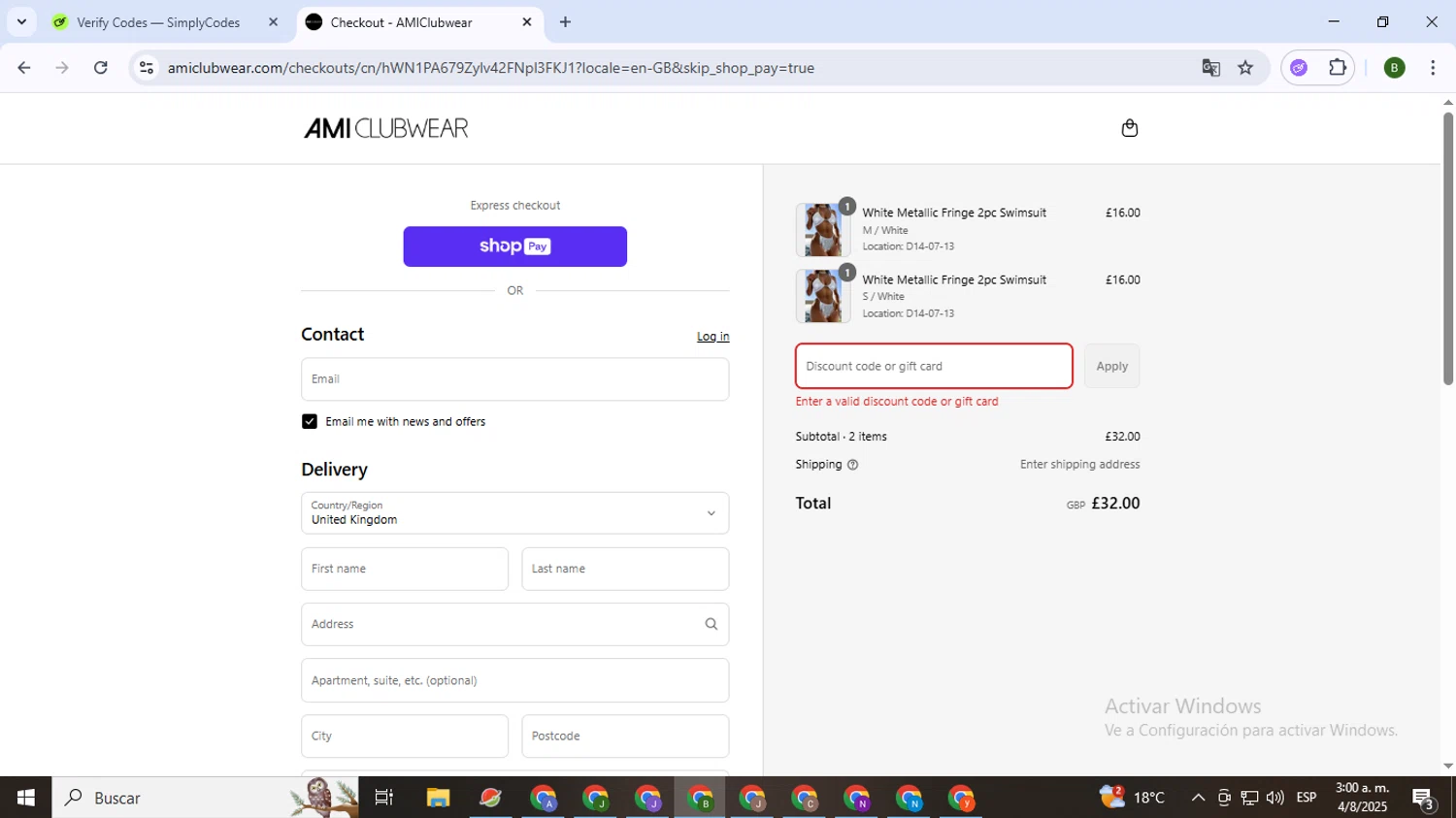
Task: Expand the Country/Region dropdown
Action: (514, 513)
